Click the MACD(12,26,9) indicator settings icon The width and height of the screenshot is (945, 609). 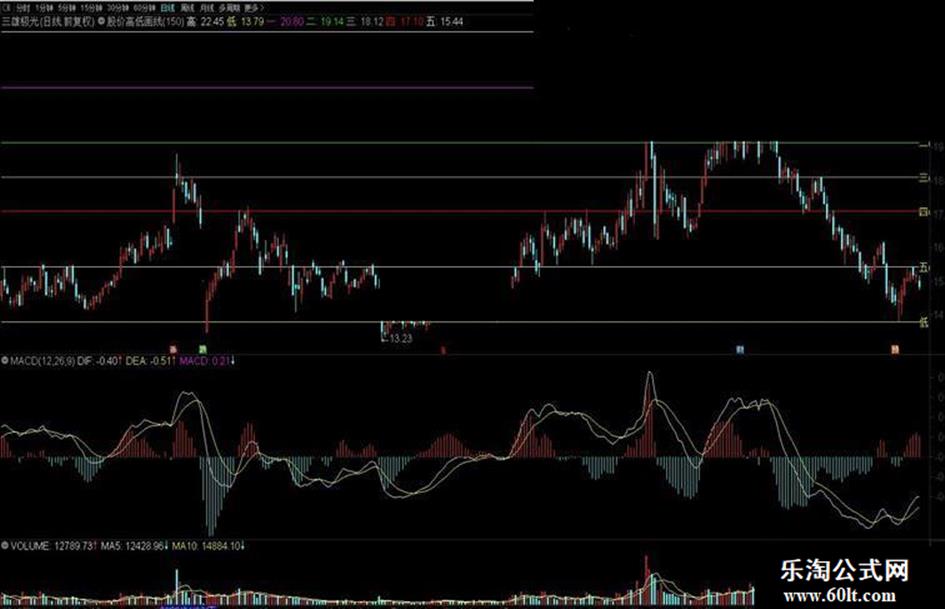coord(5,361)
